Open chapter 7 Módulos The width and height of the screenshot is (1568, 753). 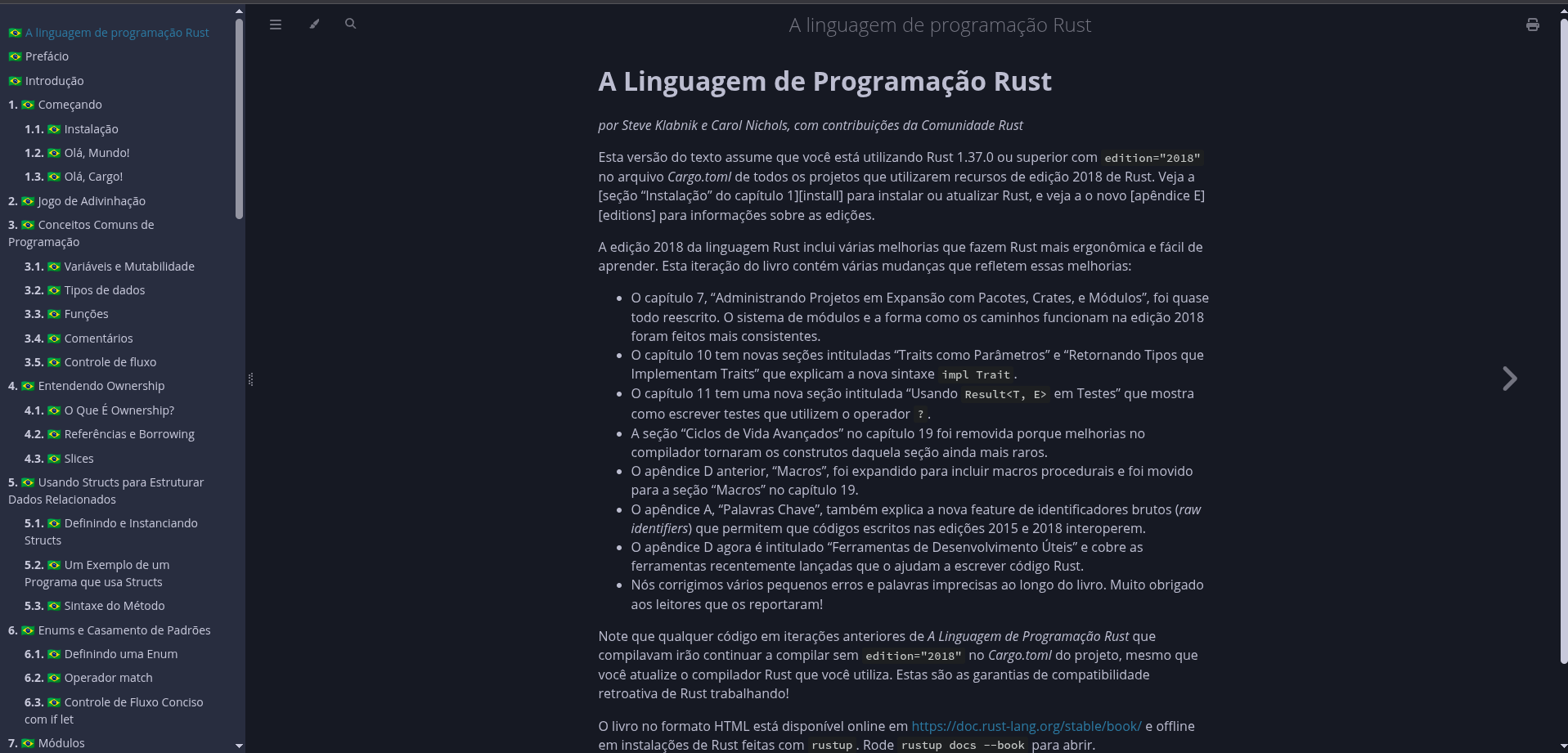(47, 743)
